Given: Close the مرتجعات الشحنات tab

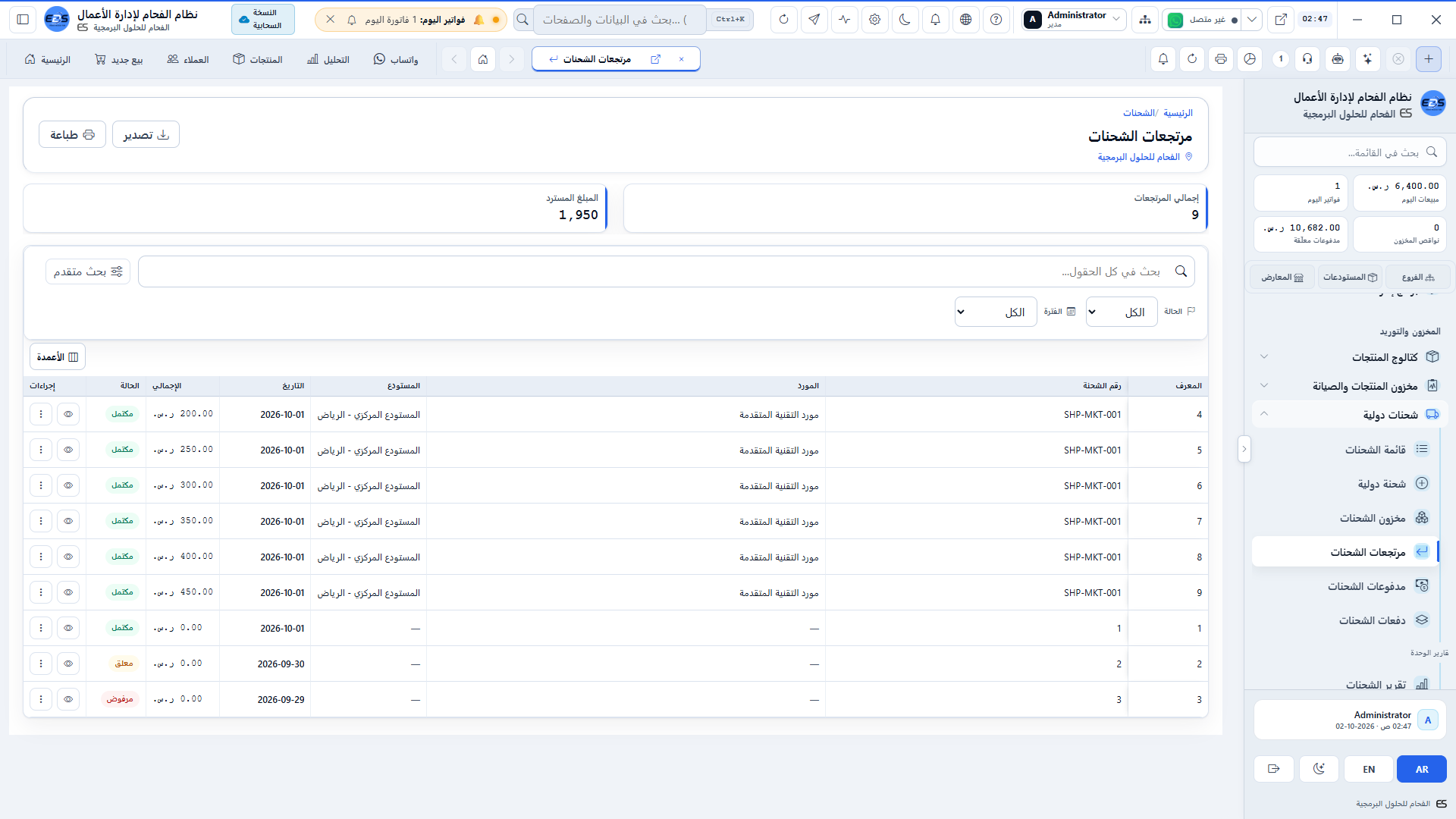Looking at the screenshot, I should [682, 59].
